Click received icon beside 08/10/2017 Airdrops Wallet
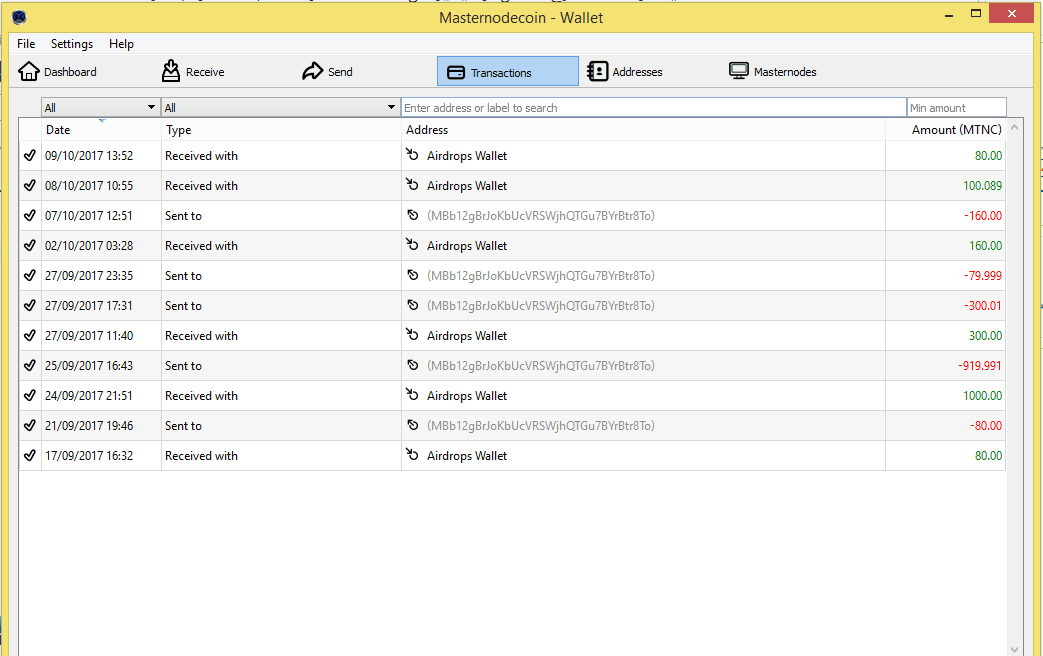 coord(412,185)
